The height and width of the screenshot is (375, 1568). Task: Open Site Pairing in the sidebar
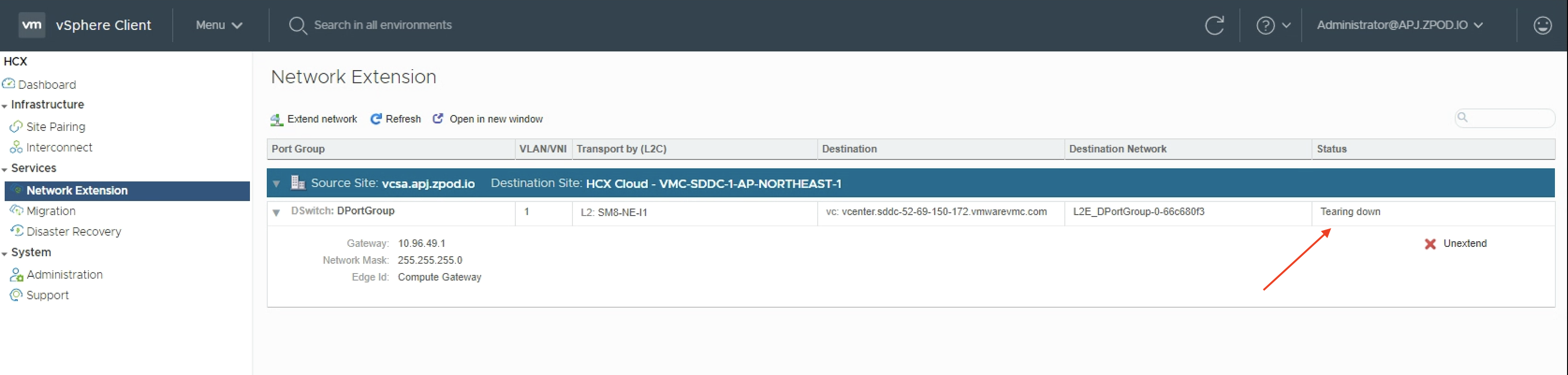55,126
